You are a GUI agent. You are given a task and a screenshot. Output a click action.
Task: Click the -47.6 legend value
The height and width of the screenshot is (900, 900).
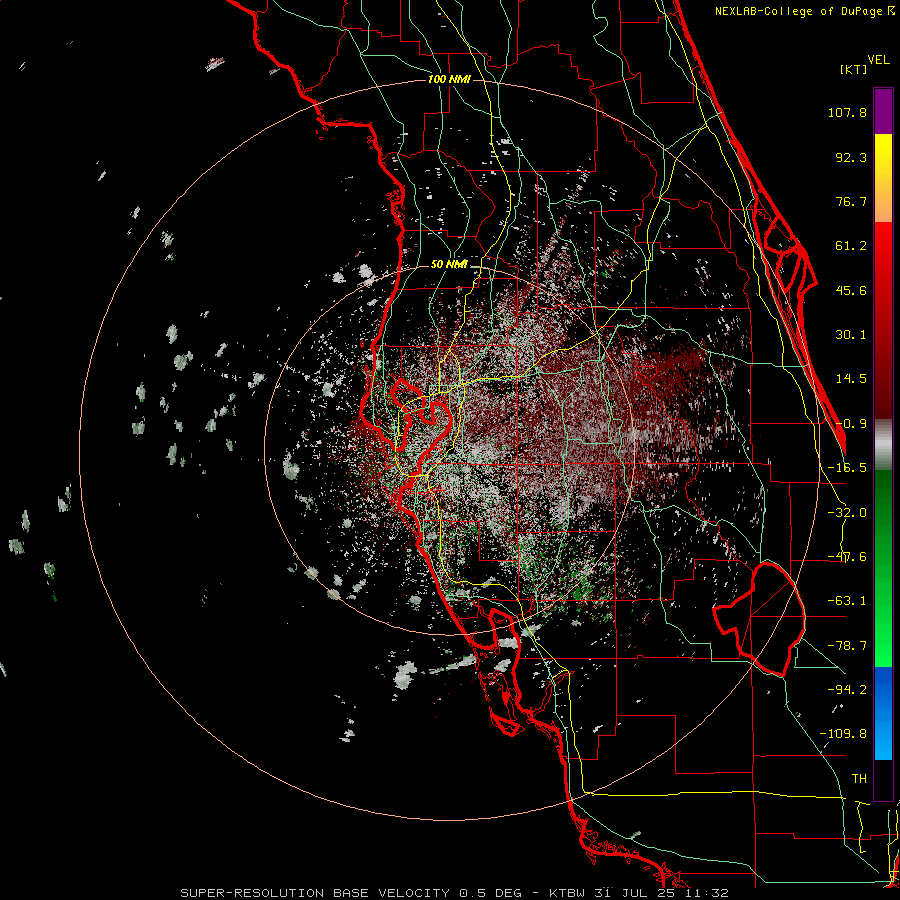(847, 557)
